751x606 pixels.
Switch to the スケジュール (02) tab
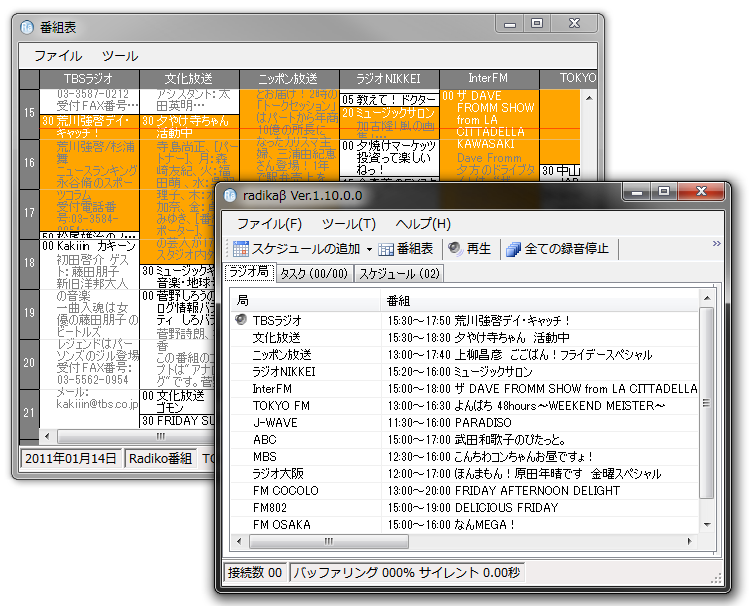click(399, 274)
